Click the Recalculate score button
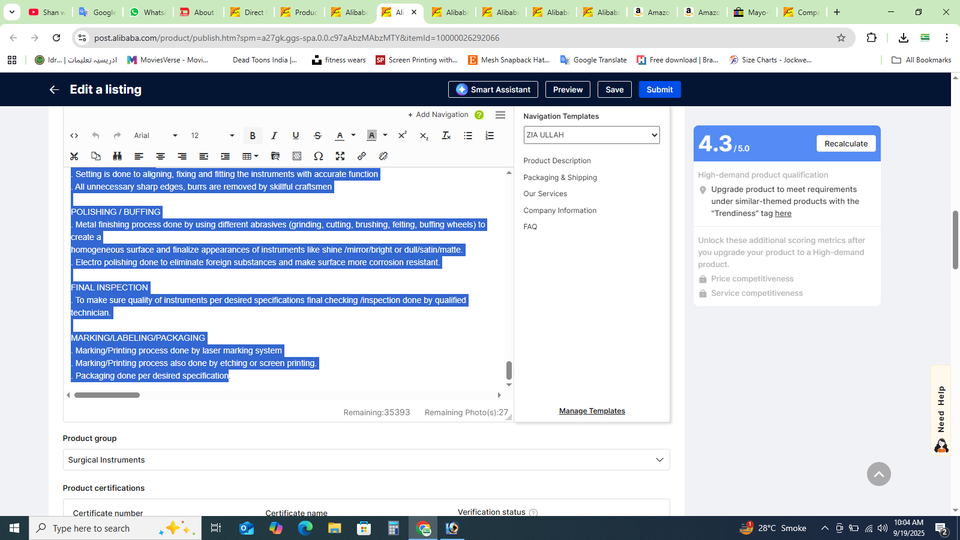The image size is (960, 540). [x=846, y=143]
